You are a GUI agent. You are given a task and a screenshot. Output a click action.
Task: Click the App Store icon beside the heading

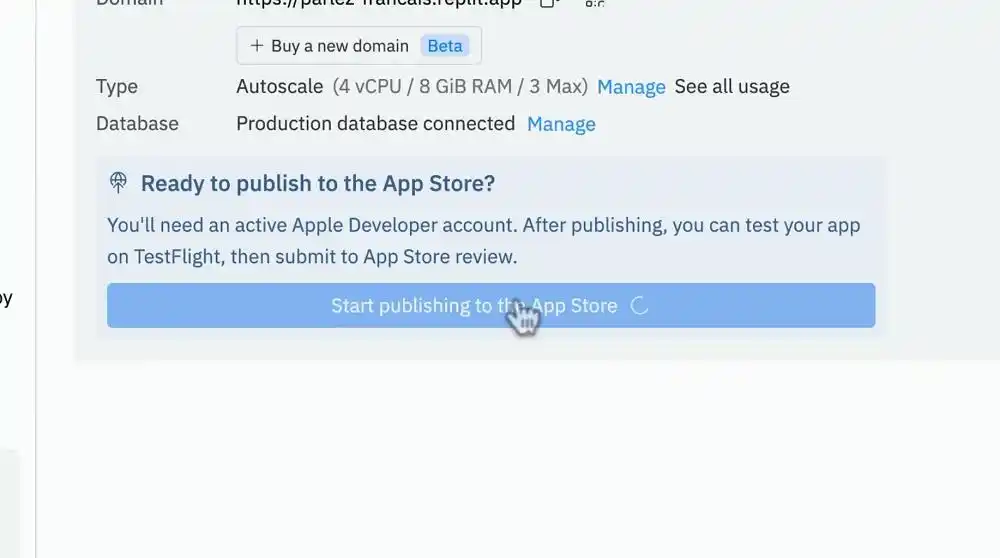click(119, 183)
